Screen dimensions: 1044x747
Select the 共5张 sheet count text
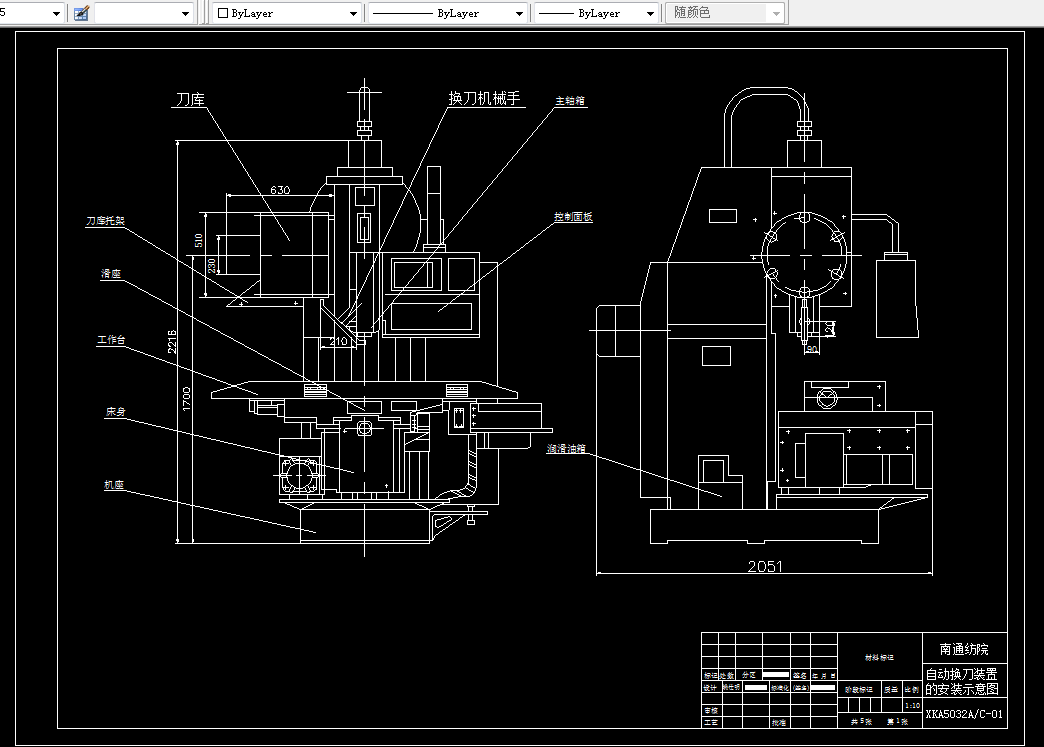pos(861,722)
